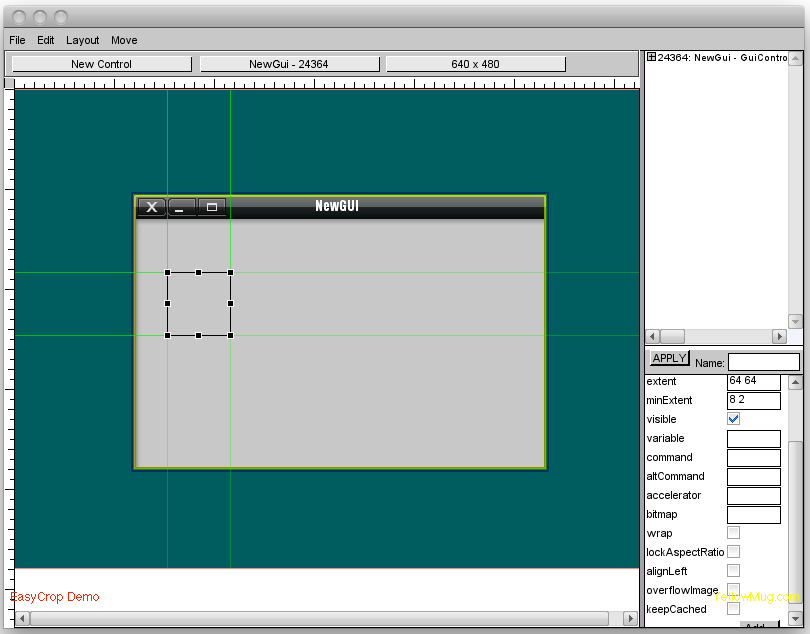Image resolution: width=810 pixels, height=634 pixels.
Task: Toggle the lockAspectRatio checkbox
Action: 734,552
